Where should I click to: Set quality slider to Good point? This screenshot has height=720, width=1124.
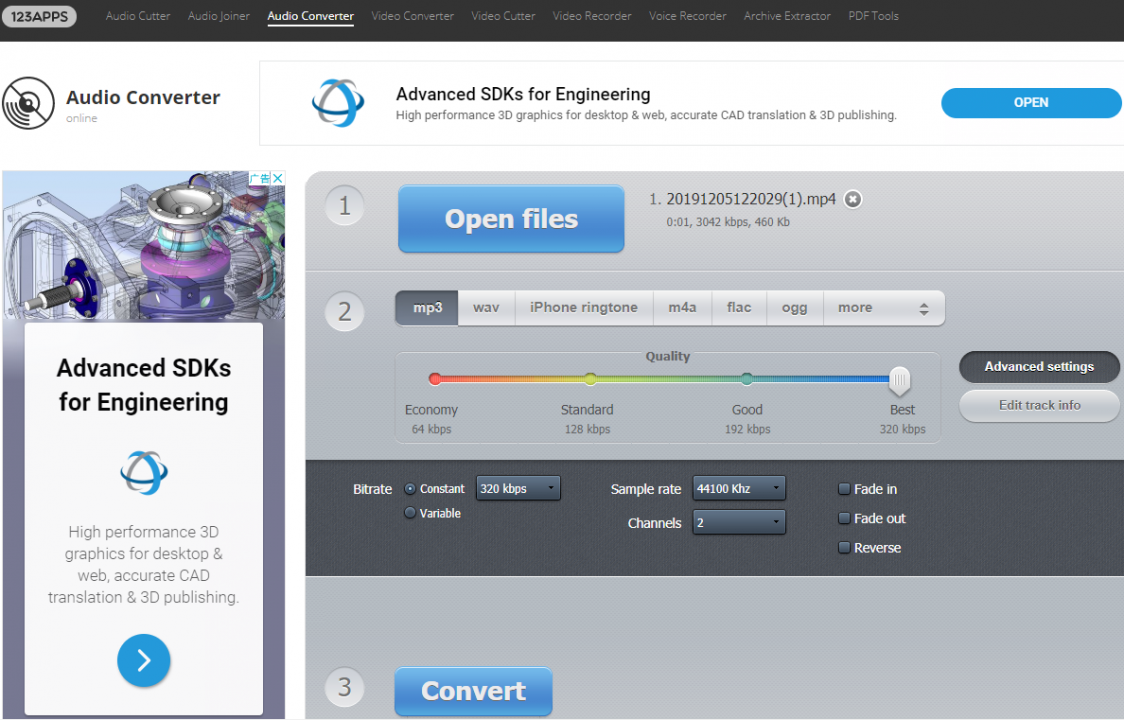(x=746, y=379)
